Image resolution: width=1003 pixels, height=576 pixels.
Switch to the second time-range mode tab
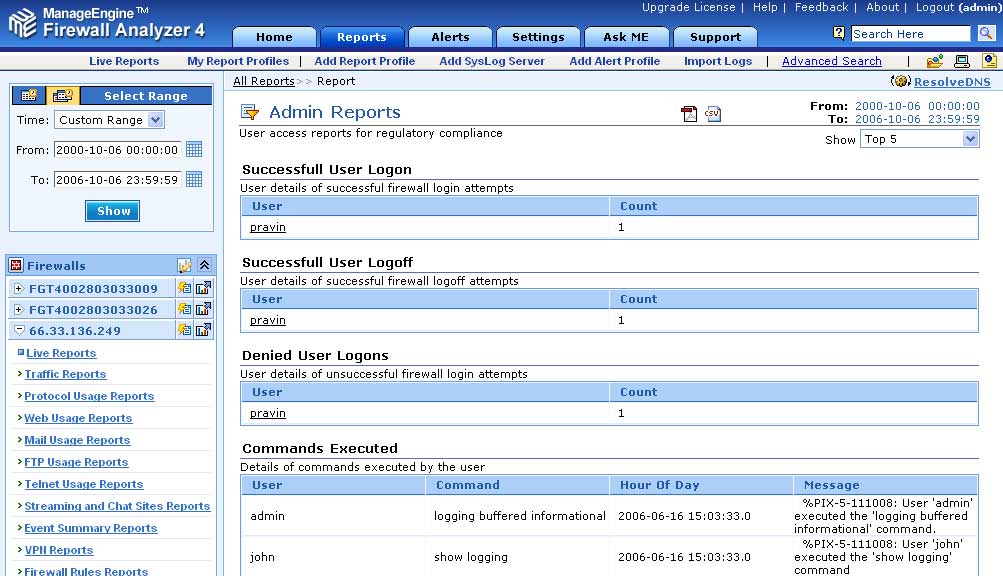click(62, 96)
